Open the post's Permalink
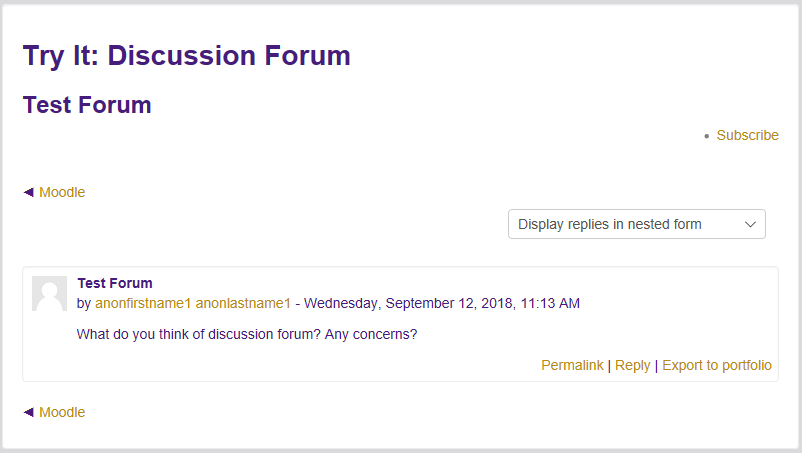This screenshot has width=802, height=453. (x=572, y=365)
